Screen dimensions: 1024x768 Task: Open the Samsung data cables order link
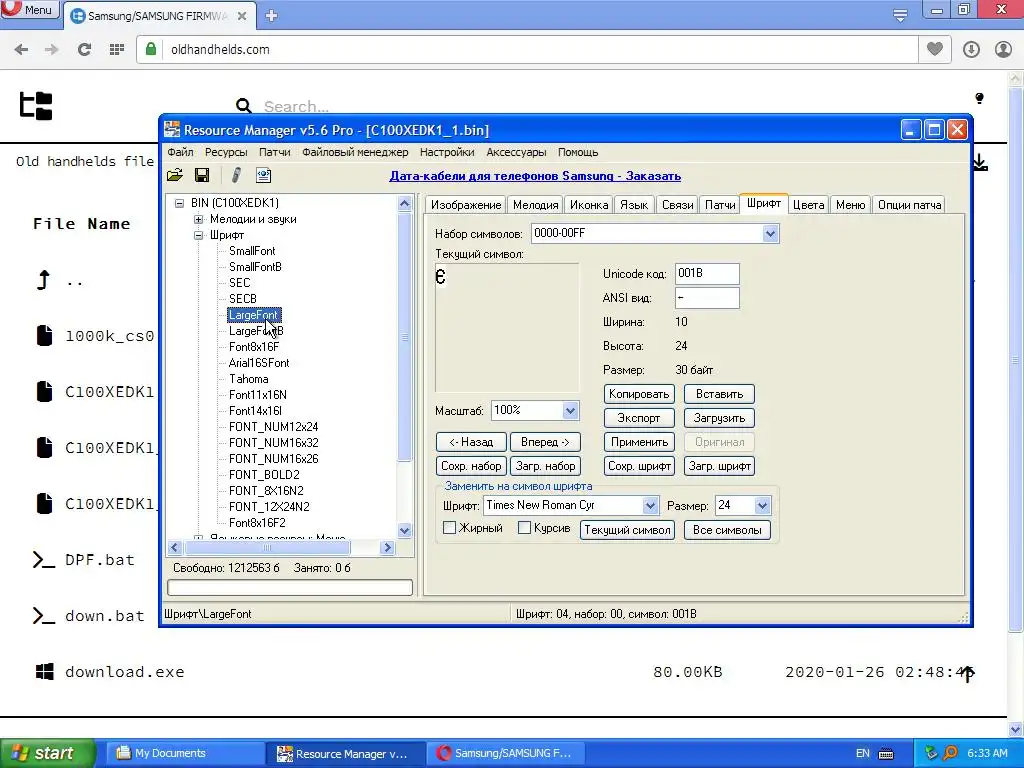tap(535, 176)
